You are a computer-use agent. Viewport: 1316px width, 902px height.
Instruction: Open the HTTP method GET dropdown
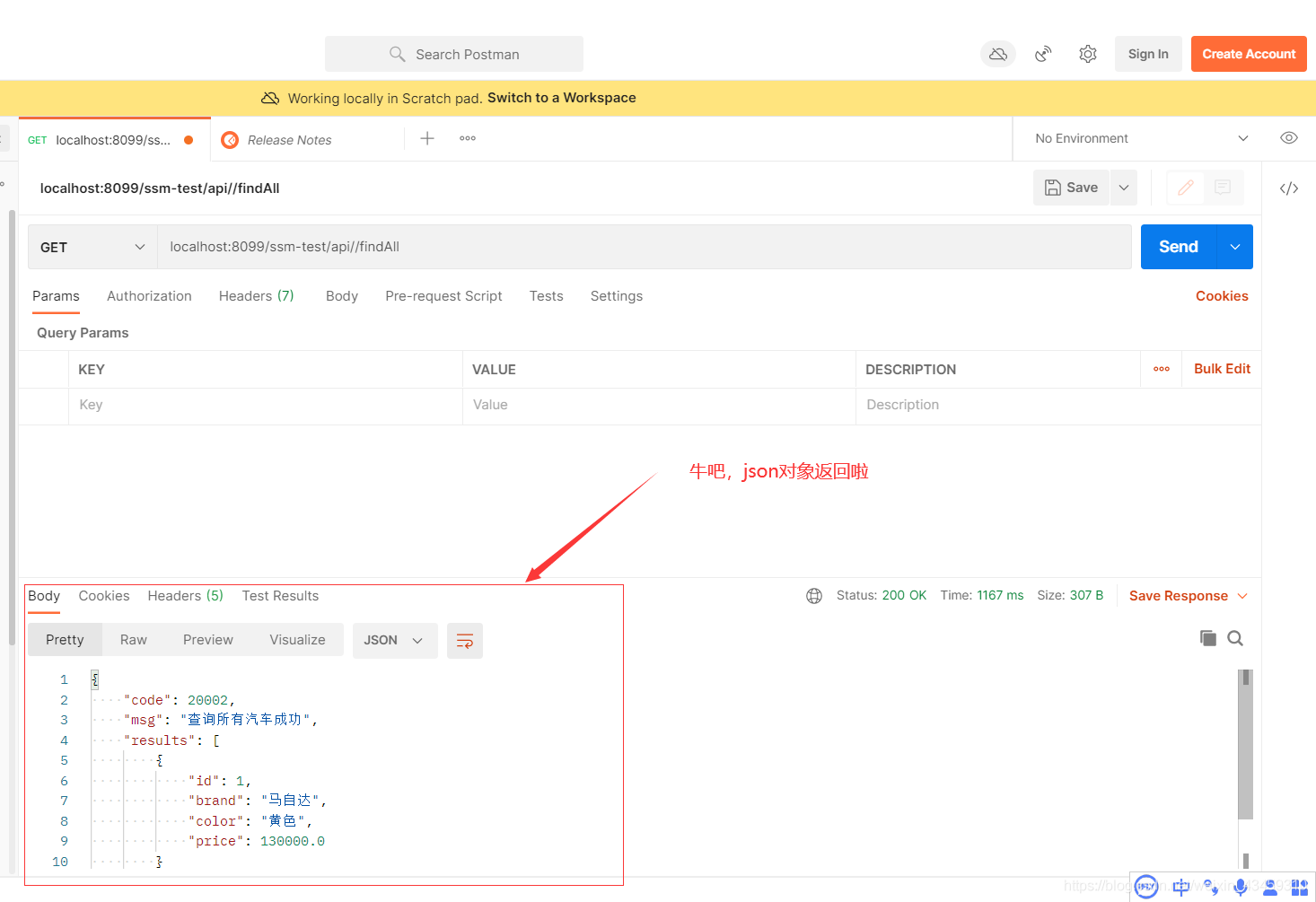92,247
